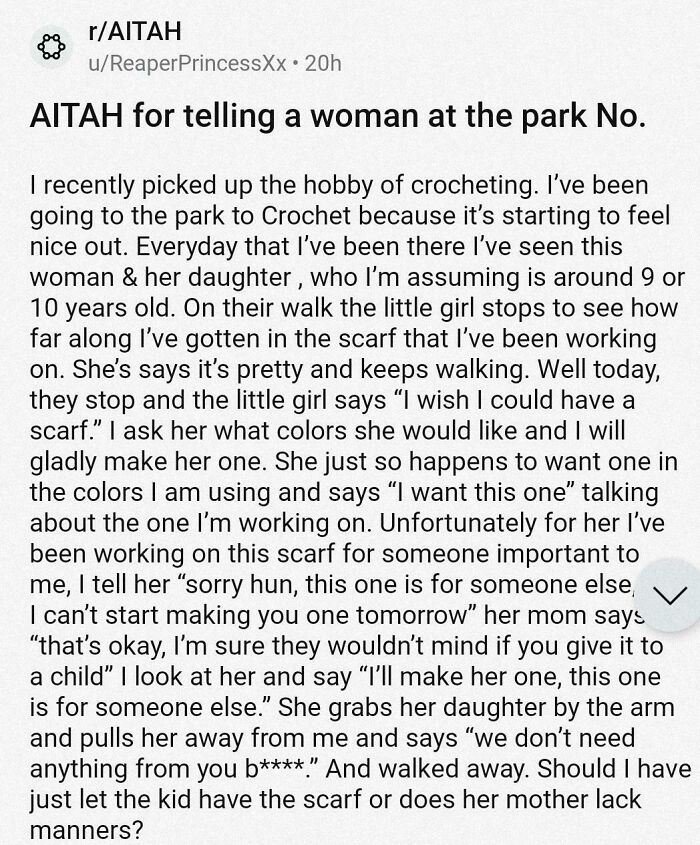Open the post title about the park

pos(338,116)
